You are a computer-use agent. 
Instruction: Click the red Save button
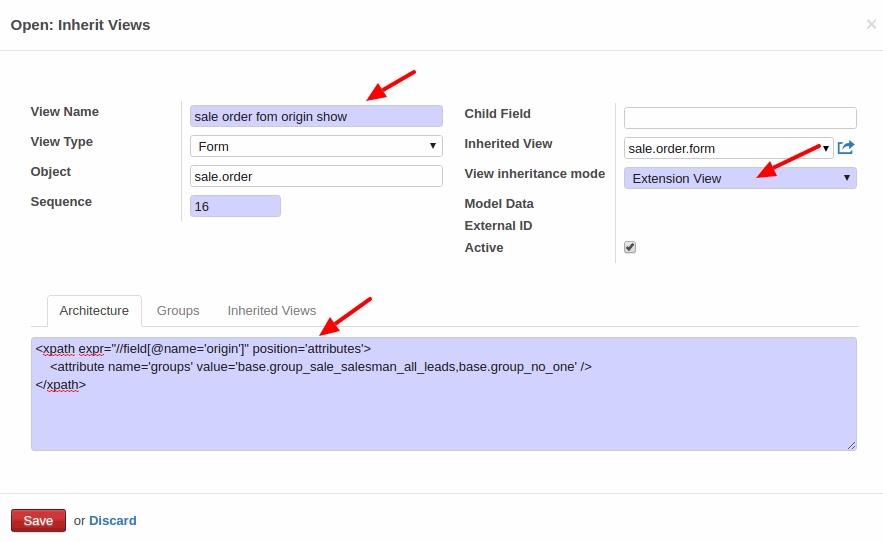tap(38, 521)
